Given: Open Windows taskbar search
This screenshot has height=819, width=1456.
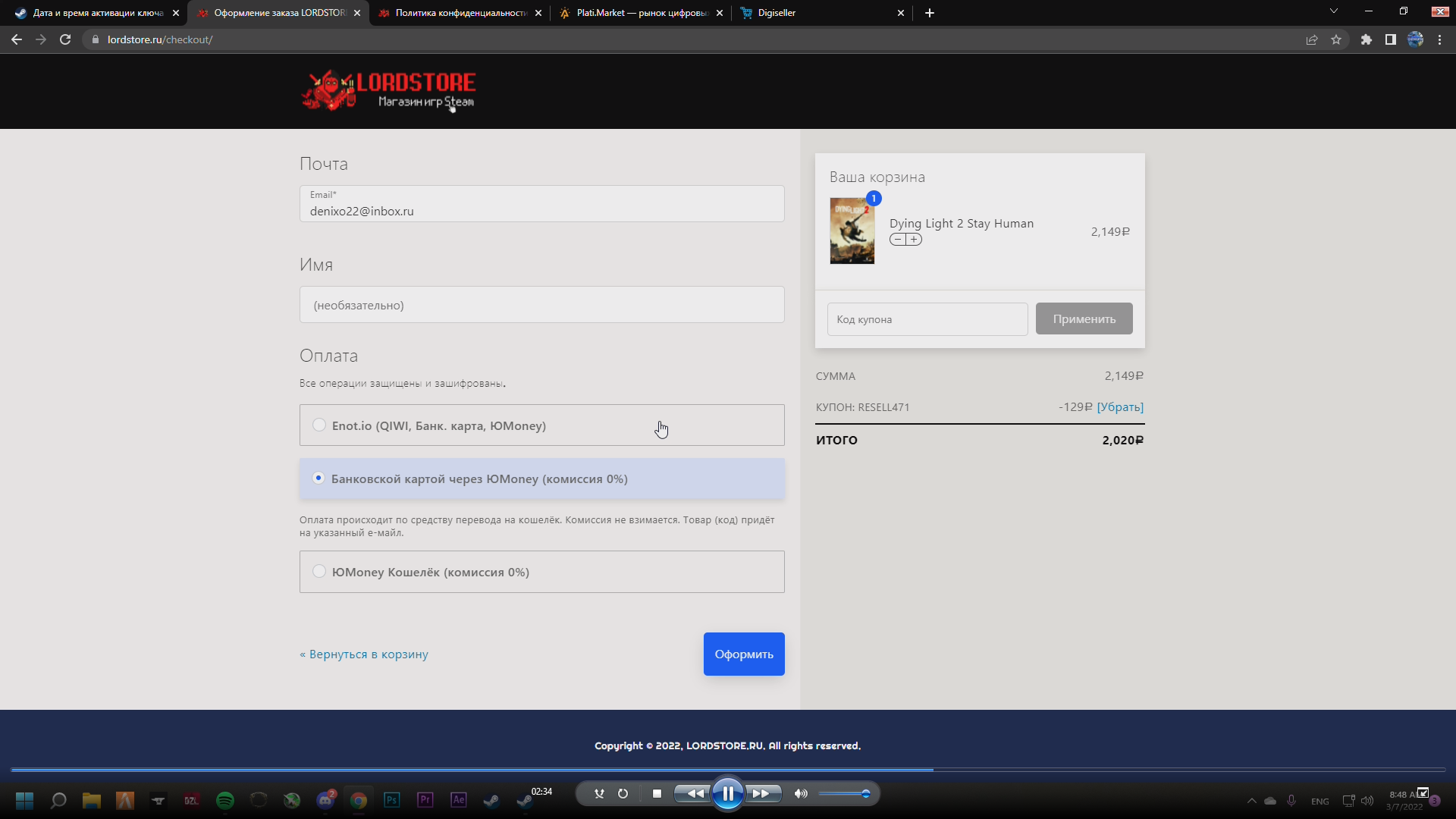Looking at the screenshot, I should tap(58, 801).
